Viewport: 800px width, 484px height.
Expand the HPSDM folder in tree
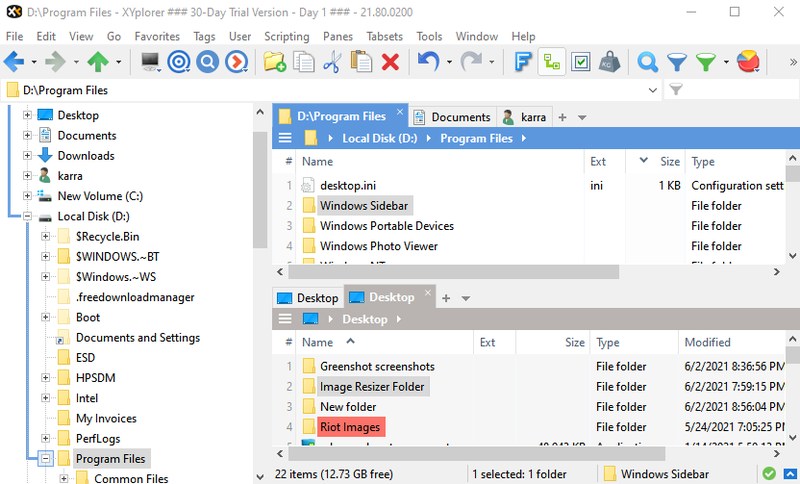45,378
